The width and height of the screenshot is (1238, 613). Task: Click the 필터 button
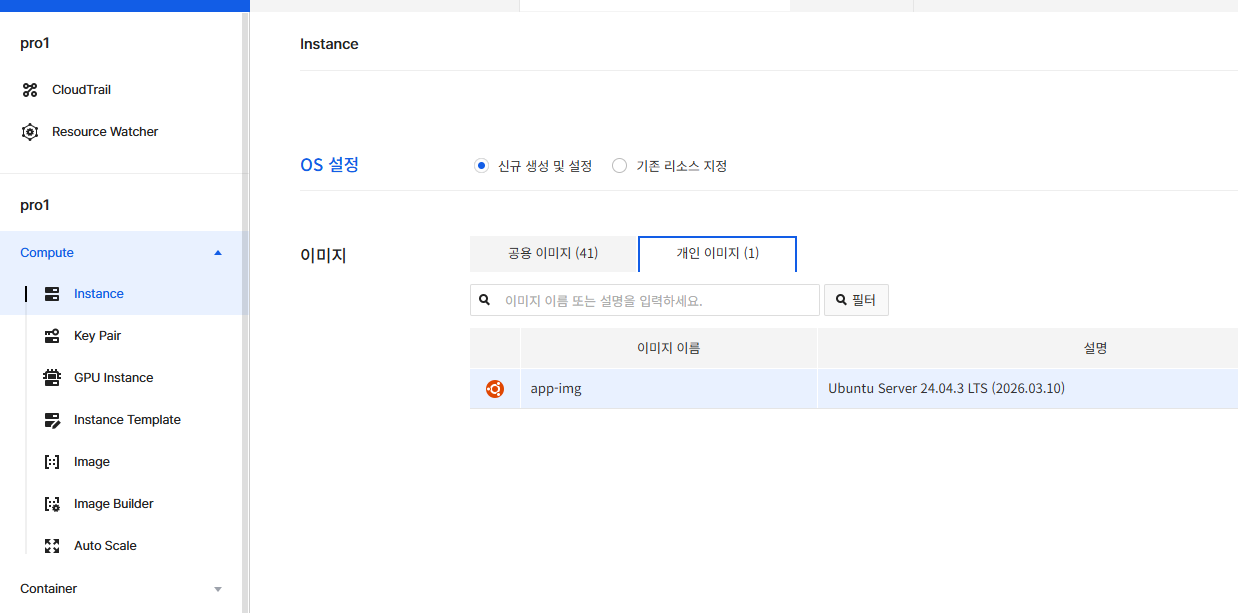pos(856,300)
